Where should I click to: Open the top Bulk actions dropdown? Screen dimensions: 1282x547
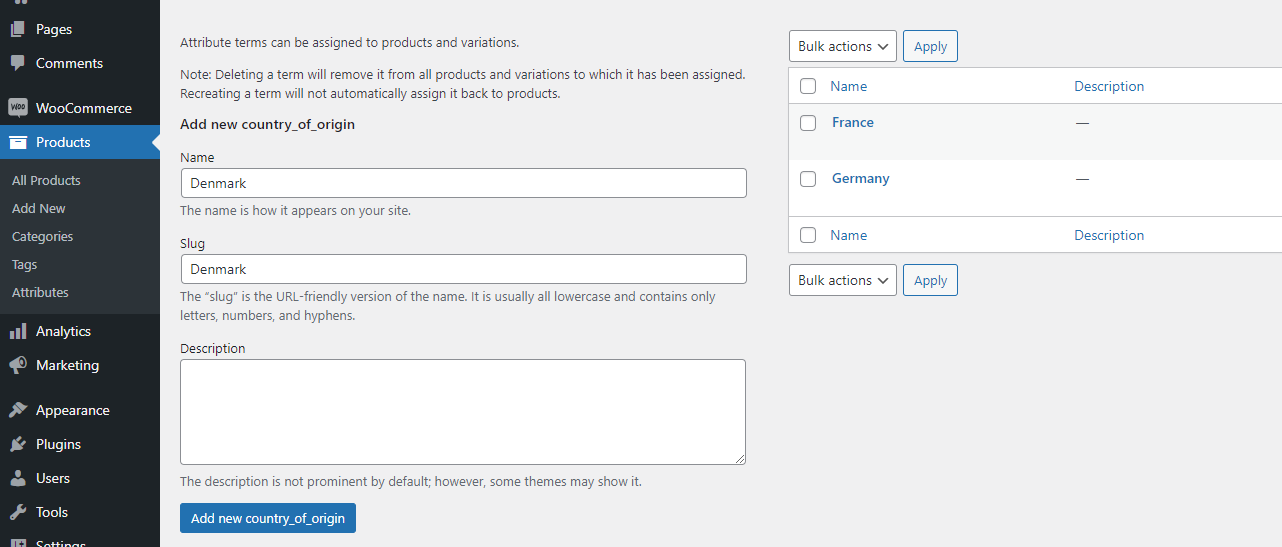(843, 46)
